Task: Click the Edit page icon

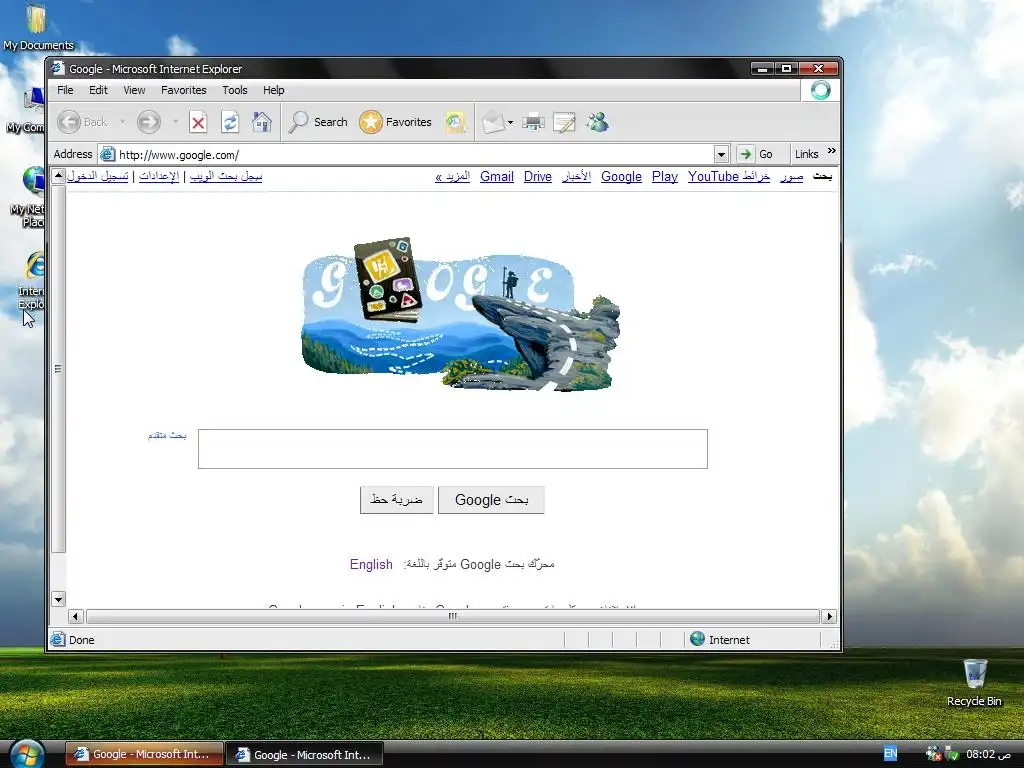Action: [564, 122]
